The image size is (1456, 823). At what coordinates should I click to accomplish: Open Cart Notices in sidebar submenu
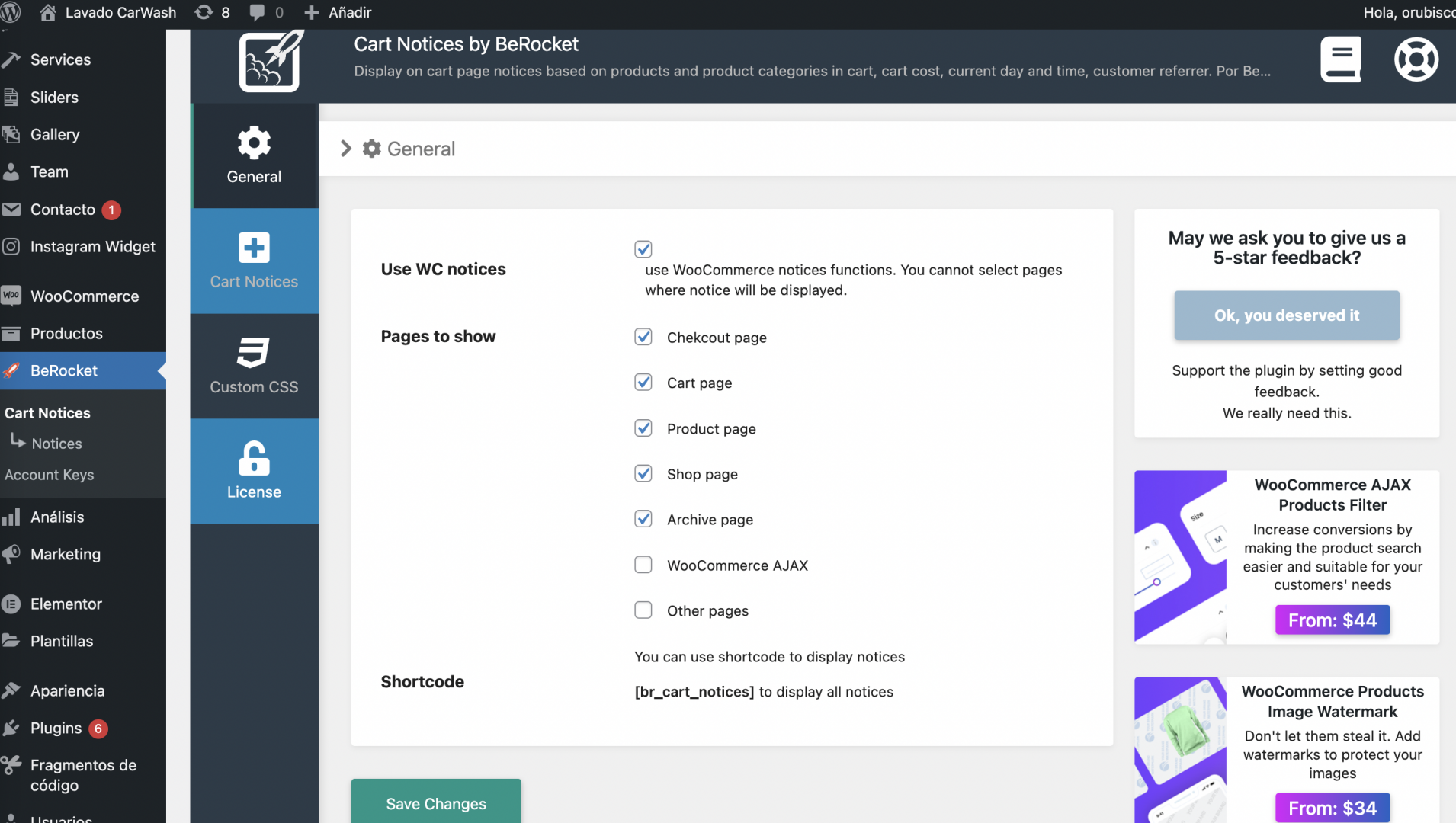click(x=47, y=413)
